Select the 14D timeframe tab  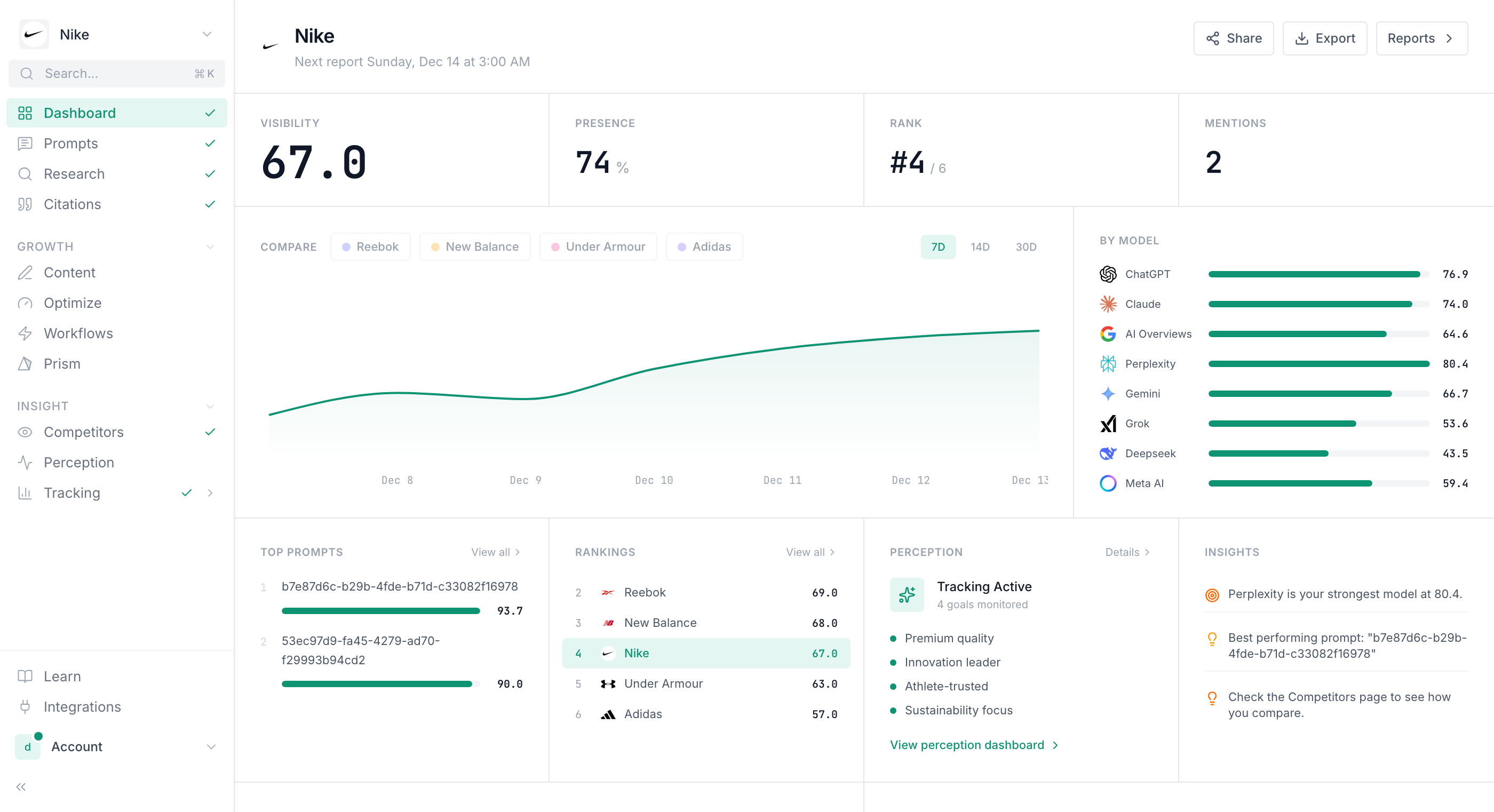(x=980, y=246)
